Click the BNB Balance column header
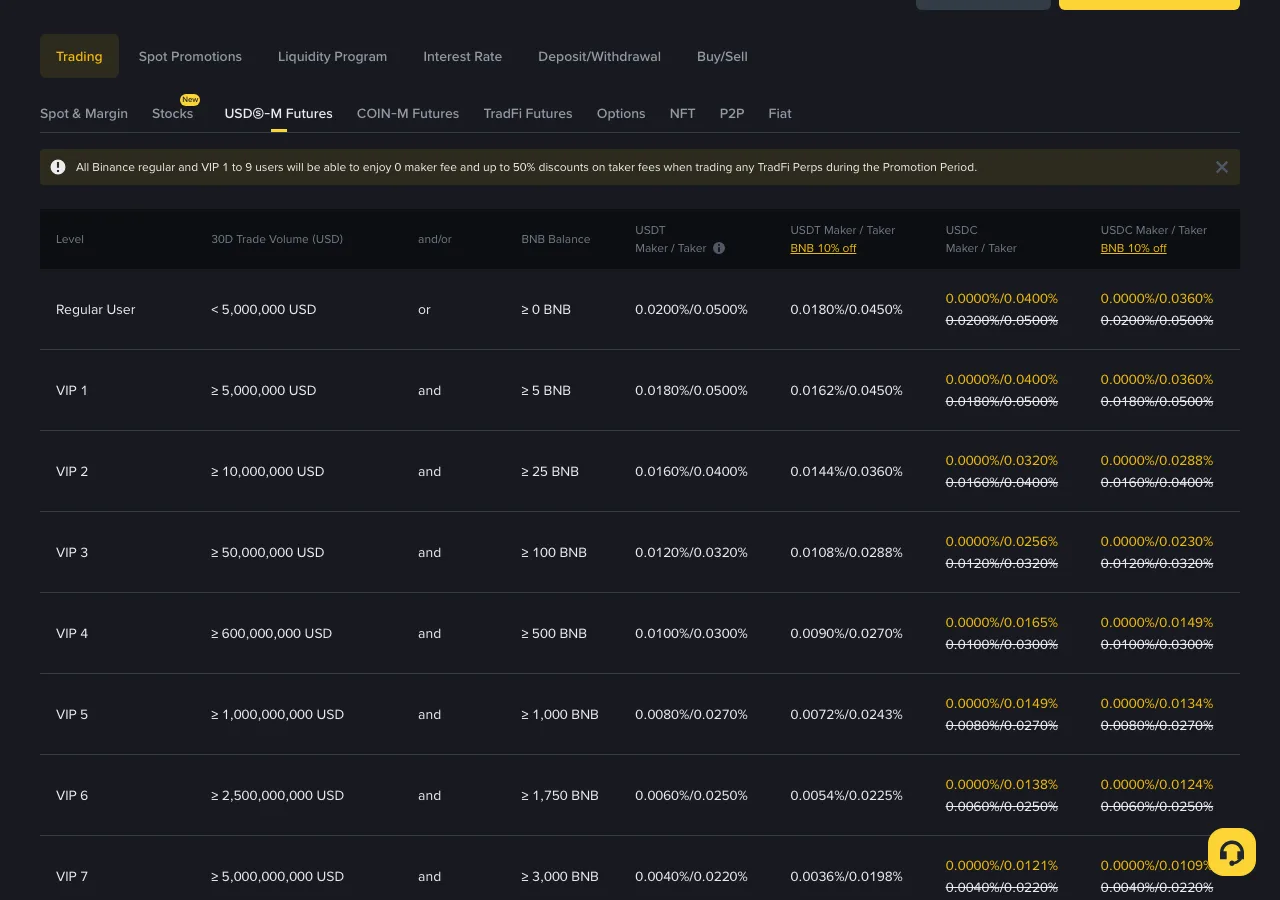The height and width of the screenshot is (900, 1280). coord(556,239)
